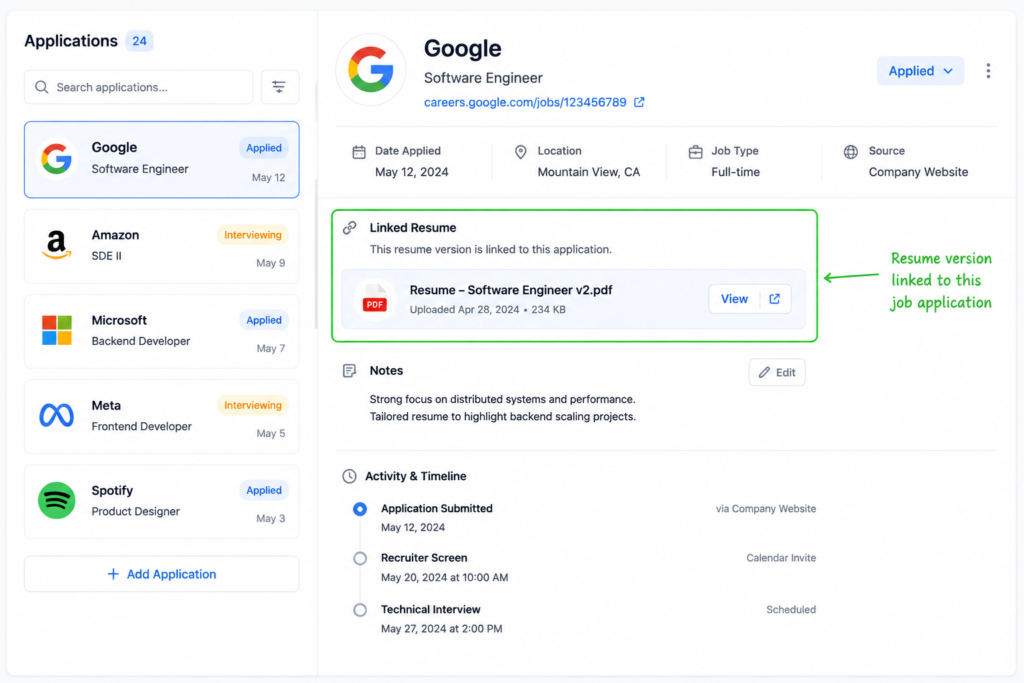The image size is (1024, 683).
Task: Click the 24 applications count badge
Action: point(139,41)
